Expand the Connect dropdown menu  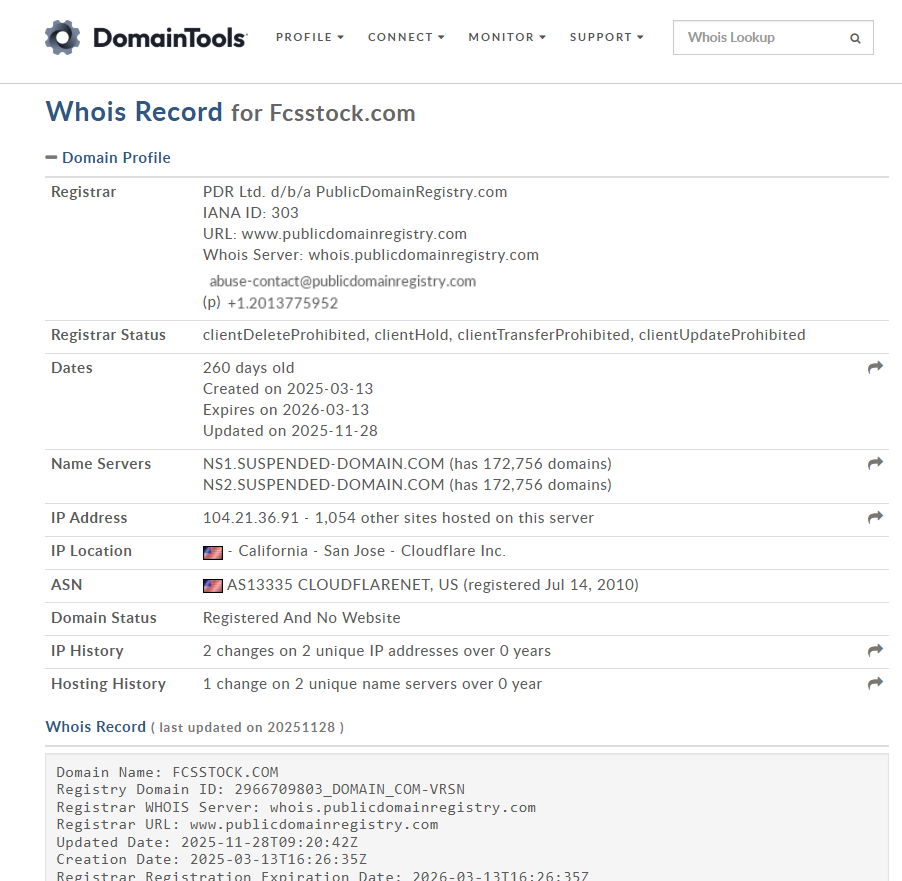click(406, 38)
